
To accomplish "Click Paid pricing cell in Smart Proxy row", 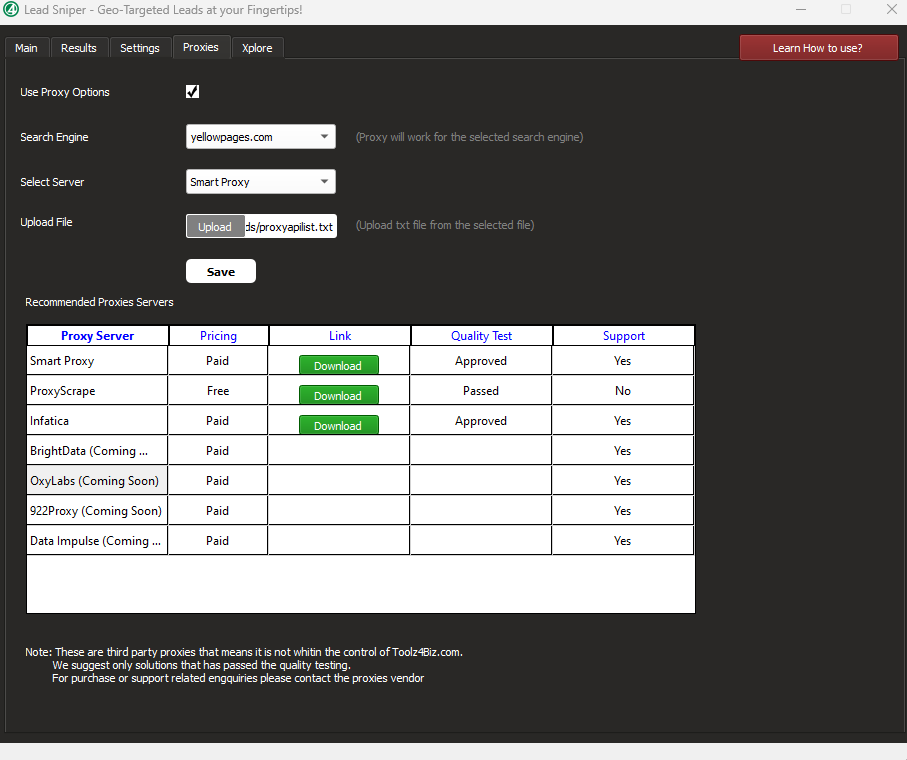I will pos(218,360).
